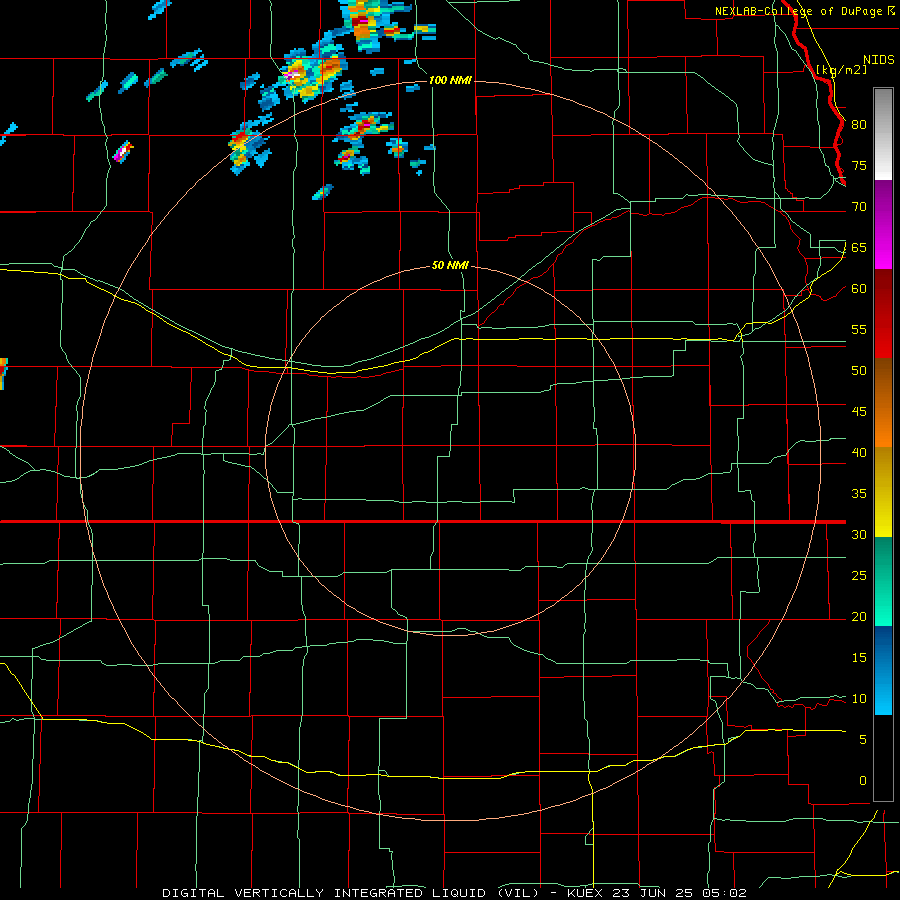Click the 20 value on the scale
Image resolution: width=900 pixels, height=900 pixels.
point(859,617)
